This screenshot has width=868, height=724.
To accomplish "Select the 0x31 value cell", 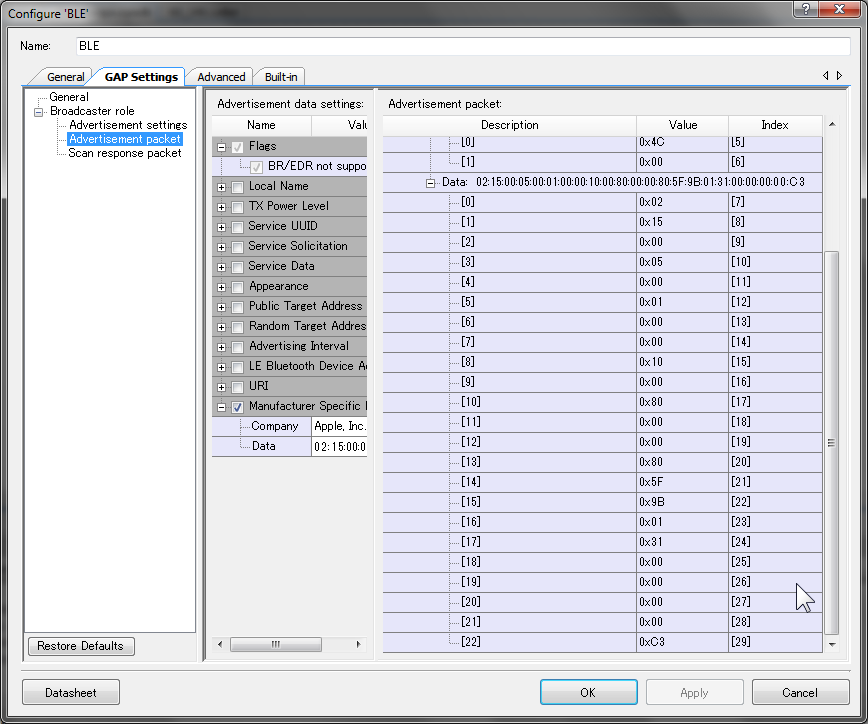I will [x=683, y=542].
